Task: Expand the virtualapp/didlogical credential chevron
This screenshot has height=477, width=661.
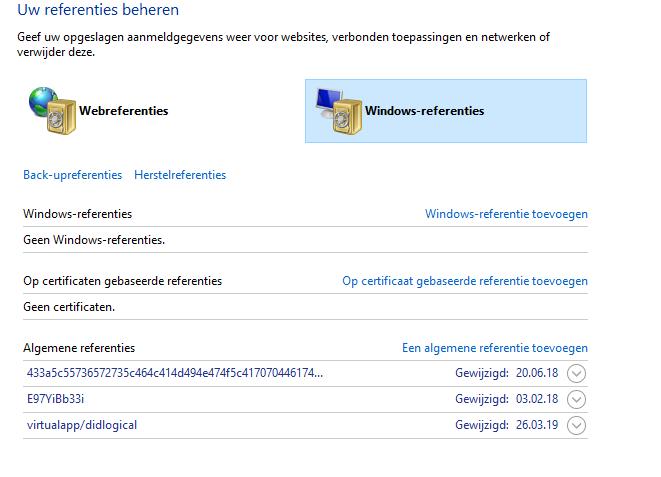Action: (576, 426)
